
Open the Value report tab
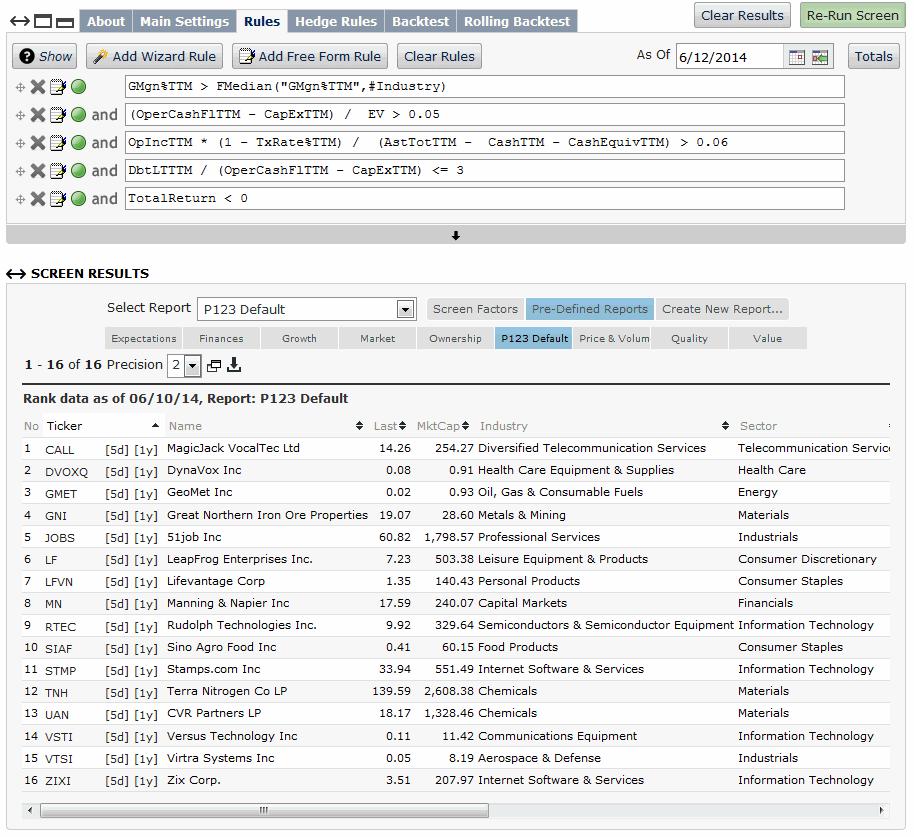click(x=767, y=339)
